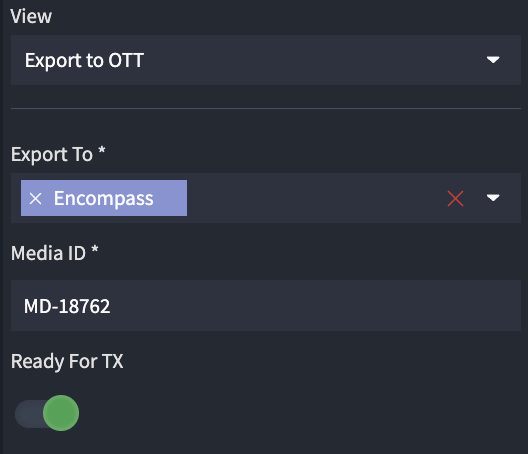Click the grey track of Ready For TX switch

pos(28,414)
